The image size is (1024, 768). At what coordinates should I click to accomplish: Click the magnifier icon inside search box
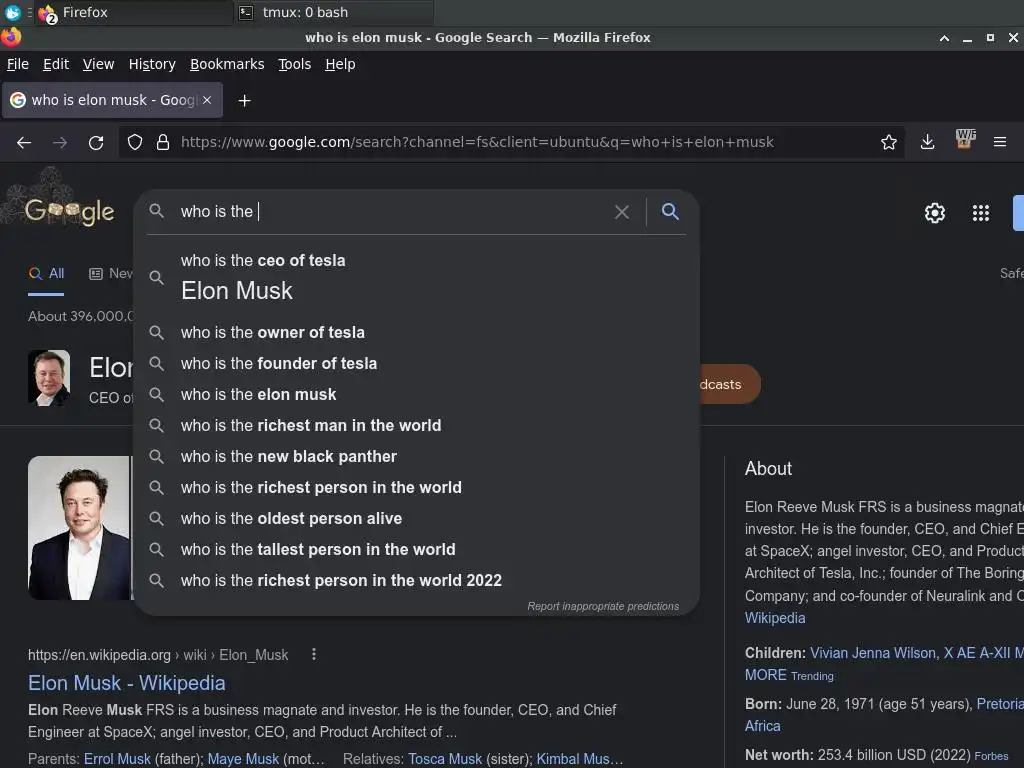[156, 211]
